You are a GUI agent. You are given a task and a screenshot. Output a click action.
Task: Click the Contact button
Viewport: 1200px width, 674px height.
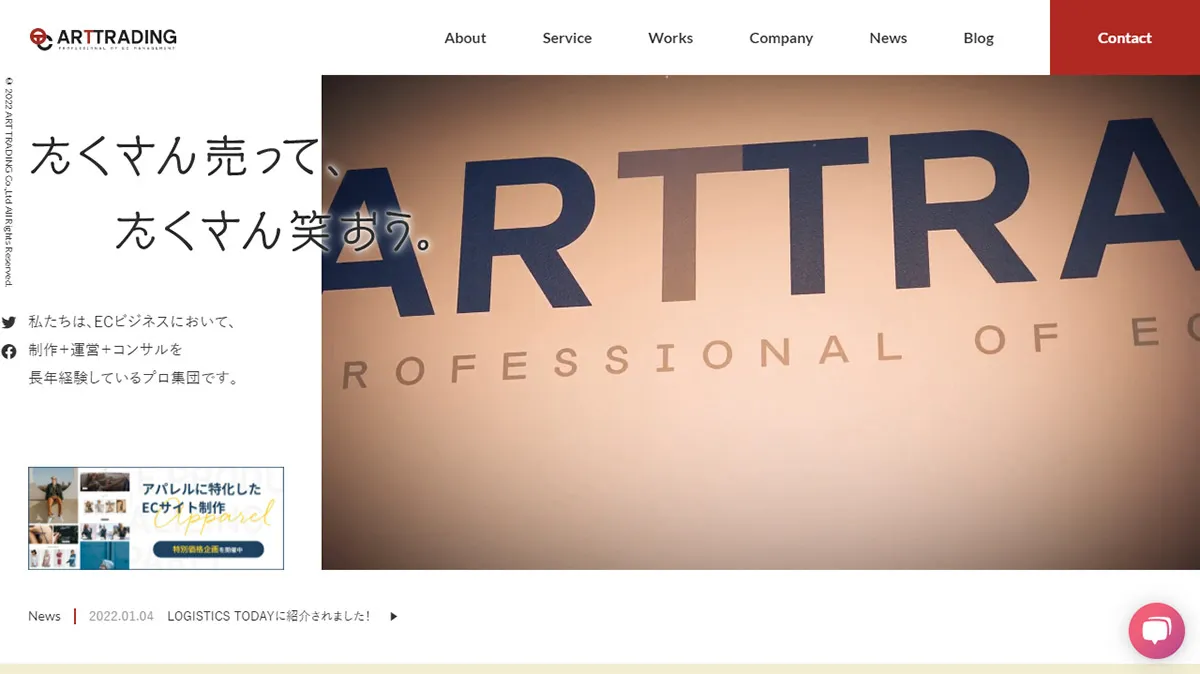(1124, 37)
